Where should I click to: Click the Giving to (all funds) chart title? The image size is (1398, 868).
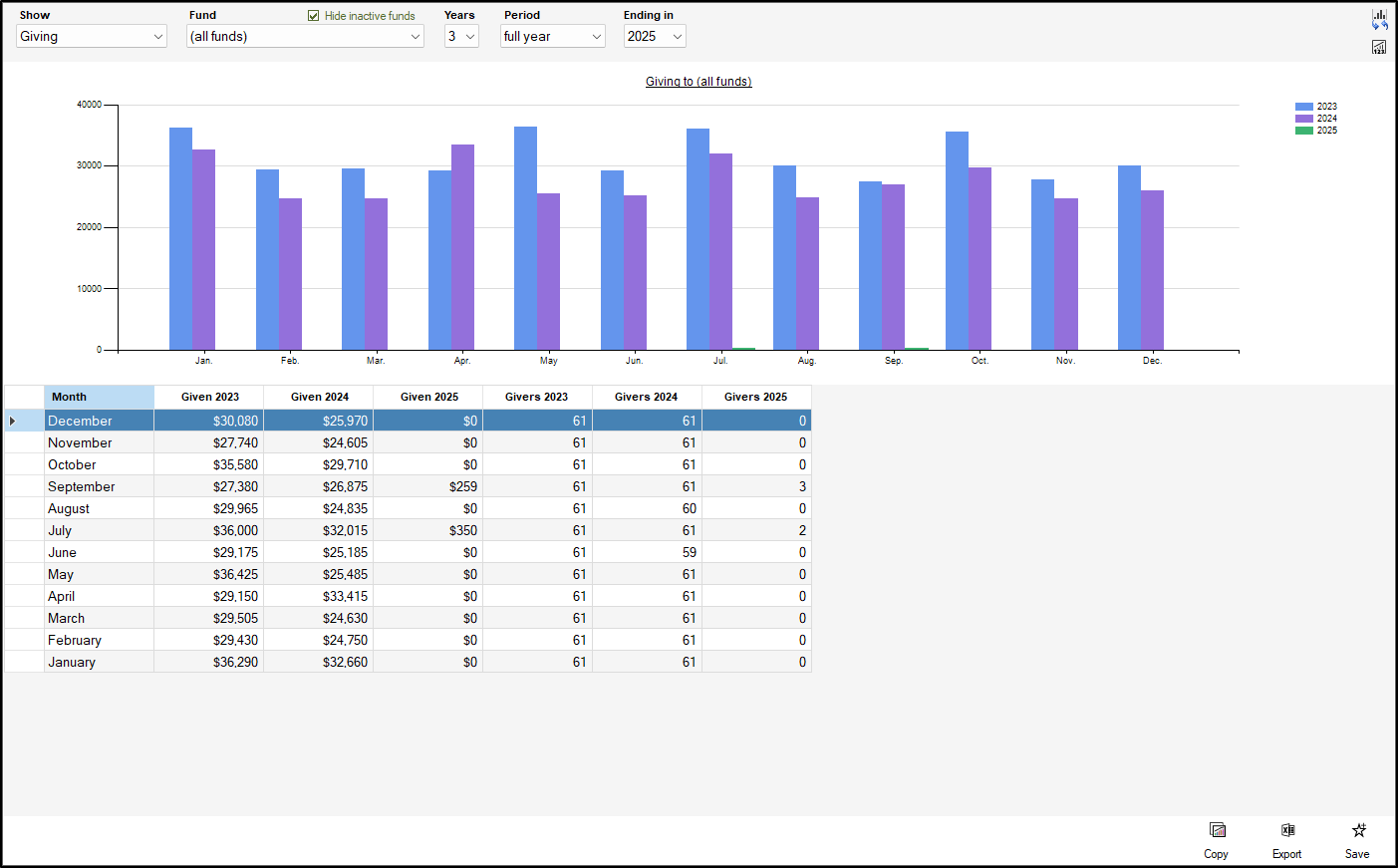[x=699, y=82]
